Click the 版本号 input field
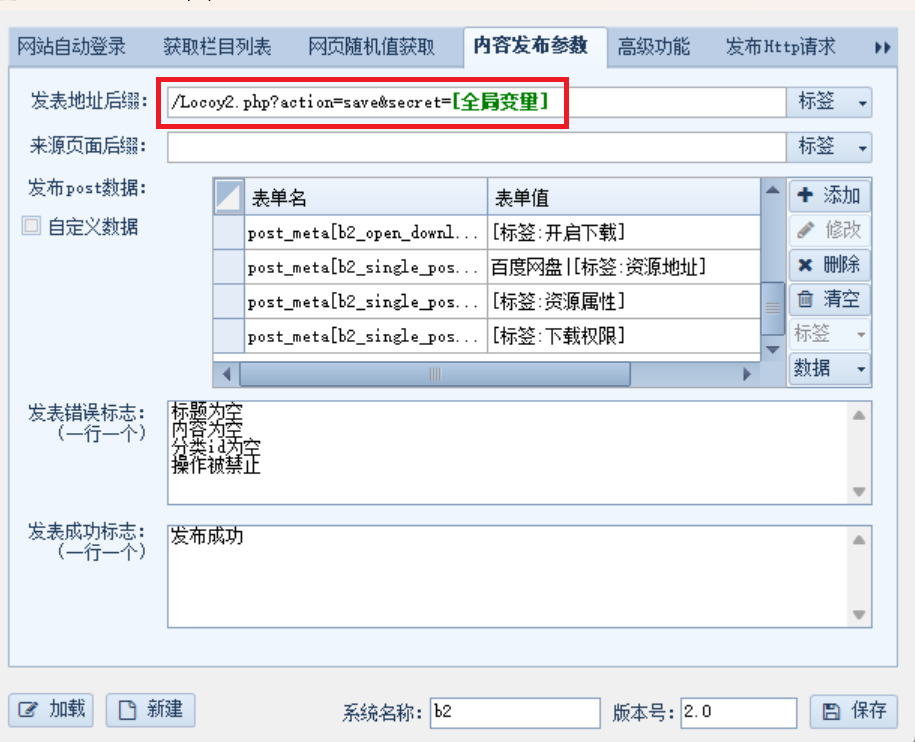The height and width of the screenshot is (742, 915). (739, 712)
